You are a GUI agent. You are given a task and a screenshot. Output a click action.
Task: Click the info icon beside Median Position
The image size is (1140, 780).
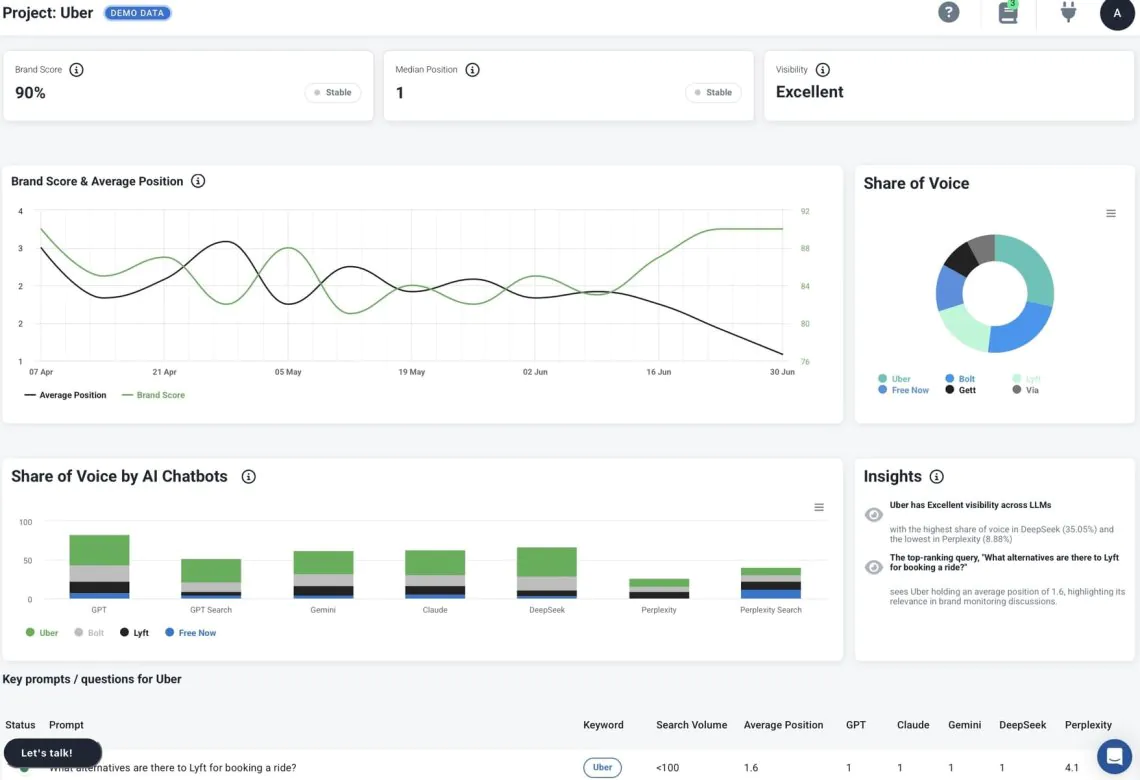(x=471, y=69)
